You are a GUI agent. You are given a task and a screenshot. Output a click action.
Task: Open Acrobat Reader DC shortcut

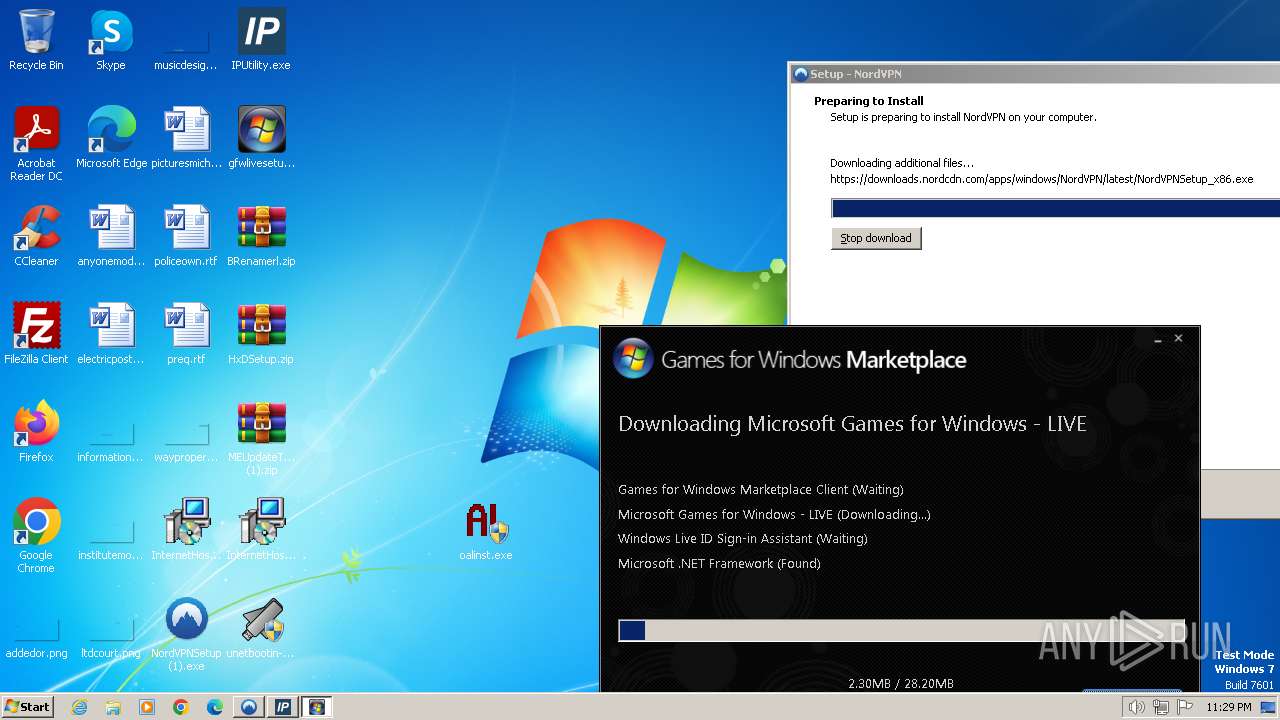36,144
